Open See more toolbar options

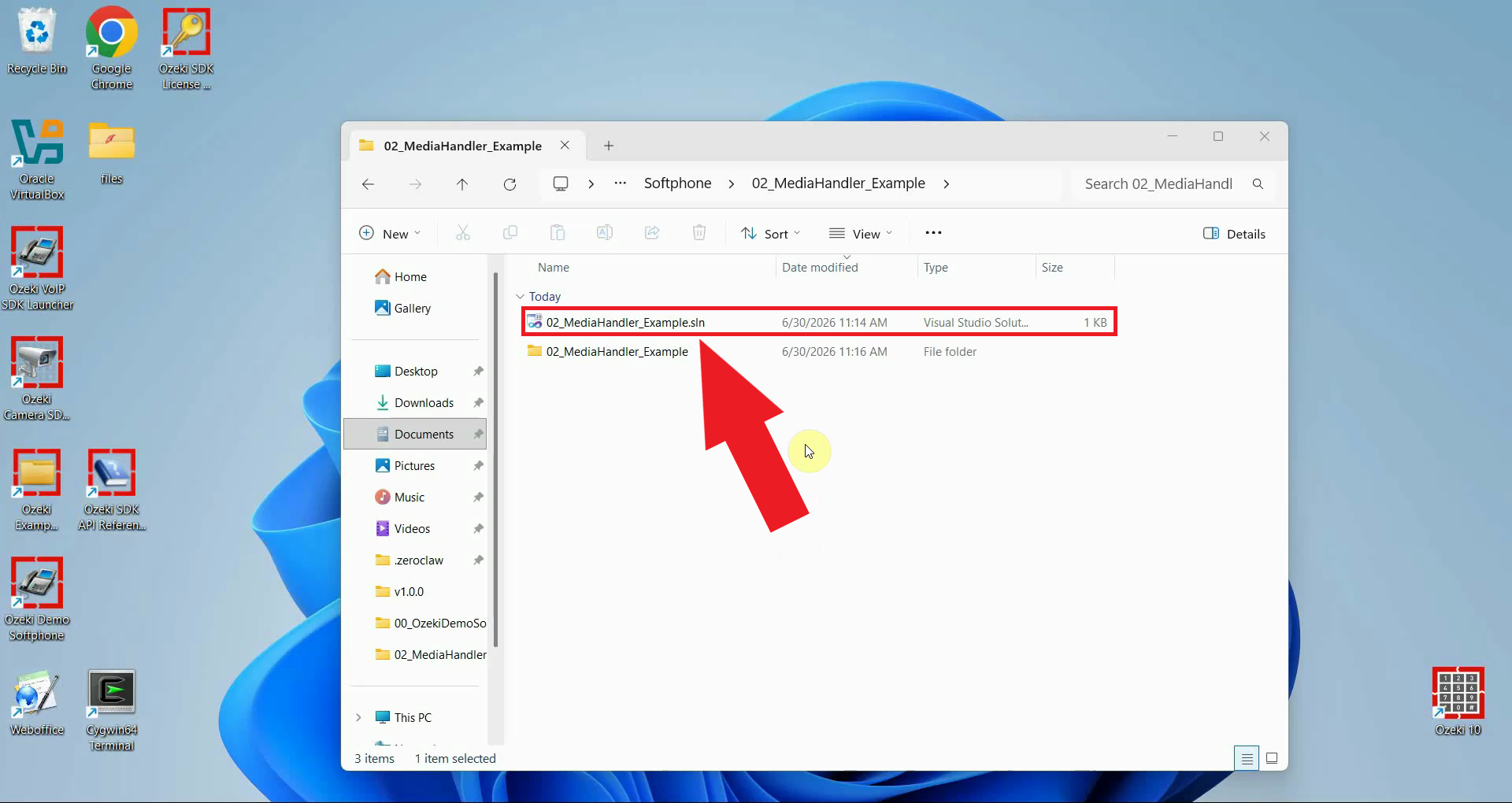point(933,233)
